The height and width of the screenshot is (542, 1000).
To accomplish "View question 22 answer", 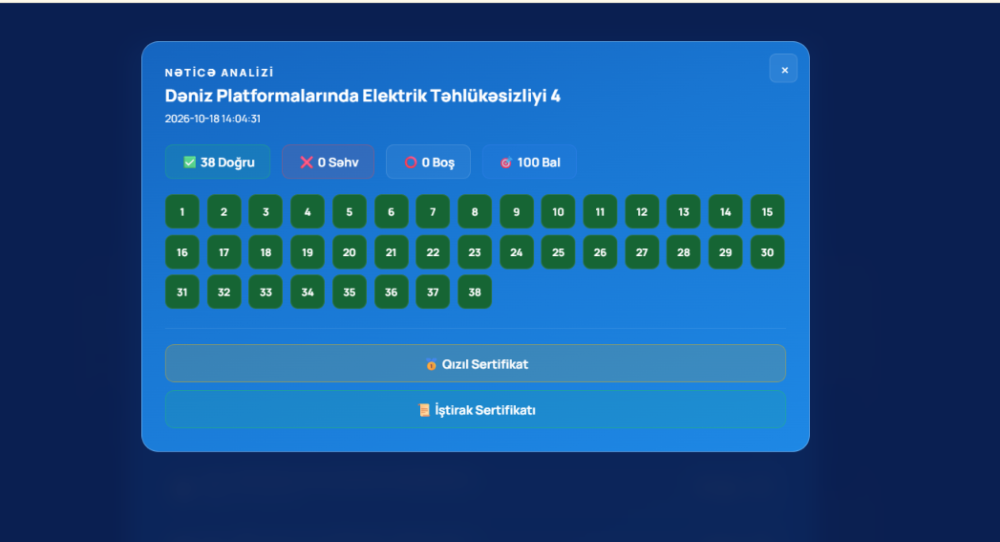I will click(x=433, y=253).
